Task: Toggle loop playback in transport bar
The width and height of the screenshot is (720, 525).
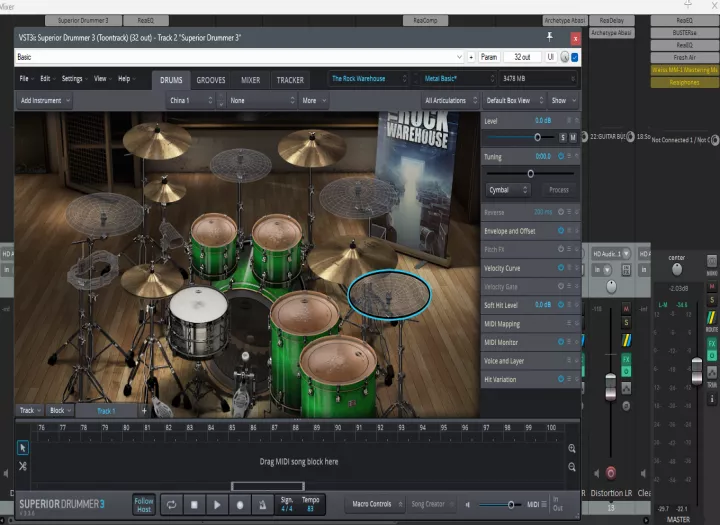Action: pyautogui.click(x=171, y=505)
